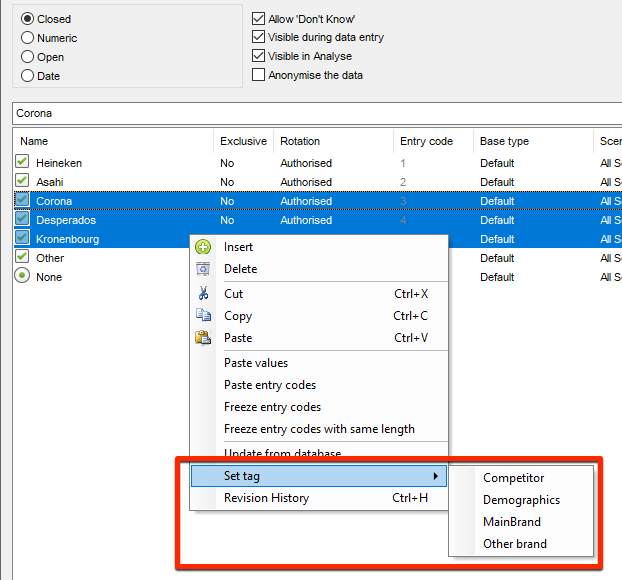622x580 pixels.
Task: Uncheck the Heineken row checkbox
Action: click(x=22, y=161)
